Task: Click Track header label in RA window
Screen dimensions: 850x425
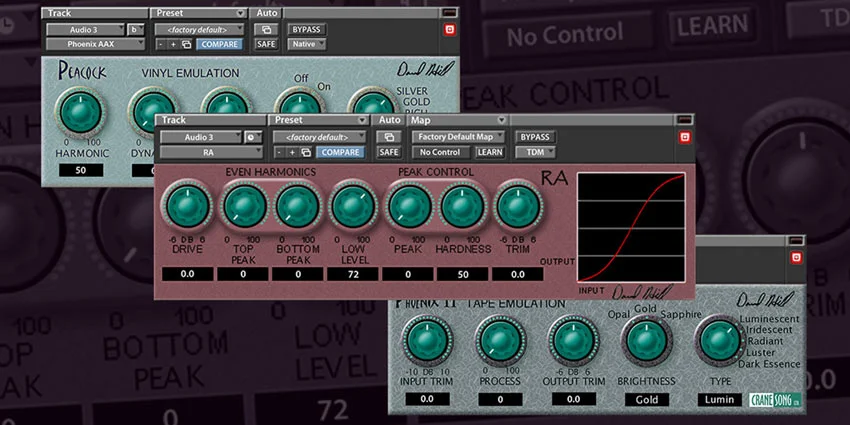Action: (x=174, y=120)
